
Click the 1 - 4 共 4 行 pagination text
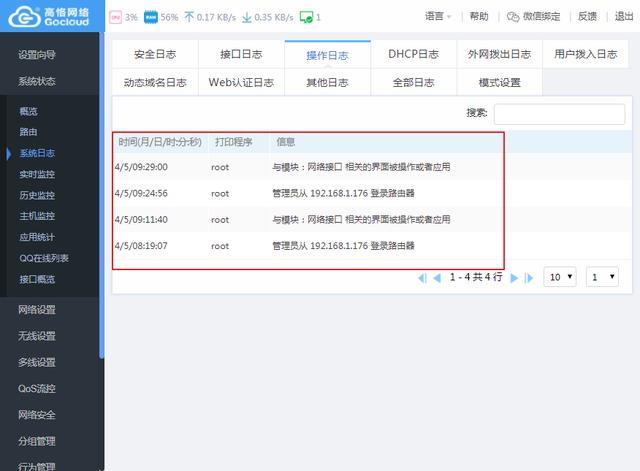click(x=476, y=277)
